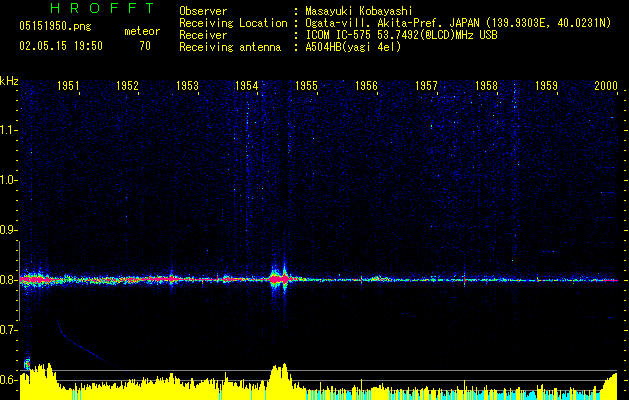Click the 1952 time marker

click(x=128, y=86)
